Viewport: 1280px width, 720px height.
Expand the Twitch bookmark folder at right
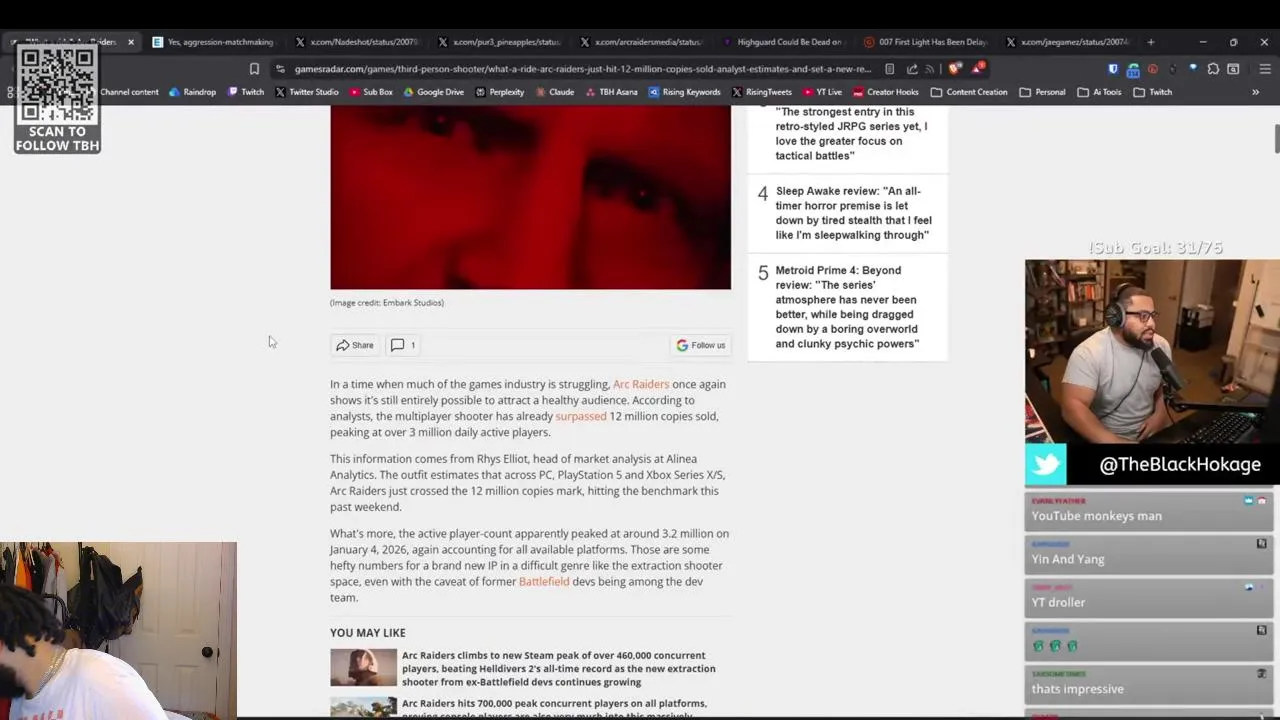(x=1152, y=92)
